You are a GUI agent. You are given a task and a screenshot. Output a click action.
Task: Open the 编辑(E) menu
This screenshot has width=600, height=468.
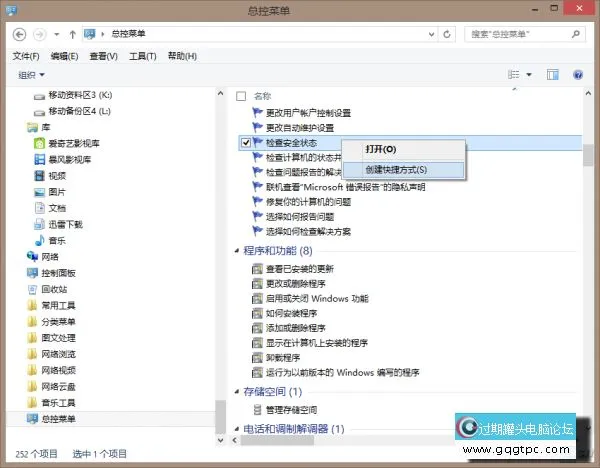coord(64,56)
